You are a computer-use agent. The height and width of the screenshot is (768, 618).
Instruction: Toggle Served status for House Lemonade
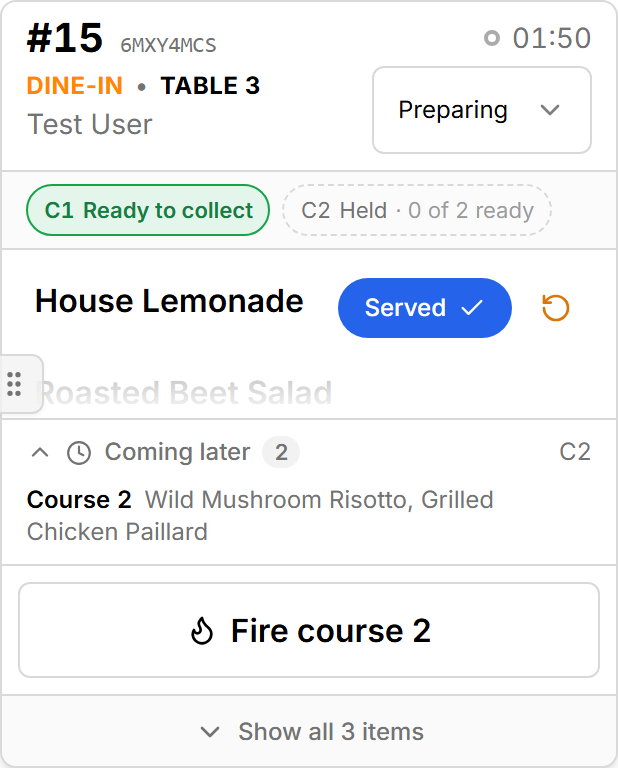tap(425, 308)
